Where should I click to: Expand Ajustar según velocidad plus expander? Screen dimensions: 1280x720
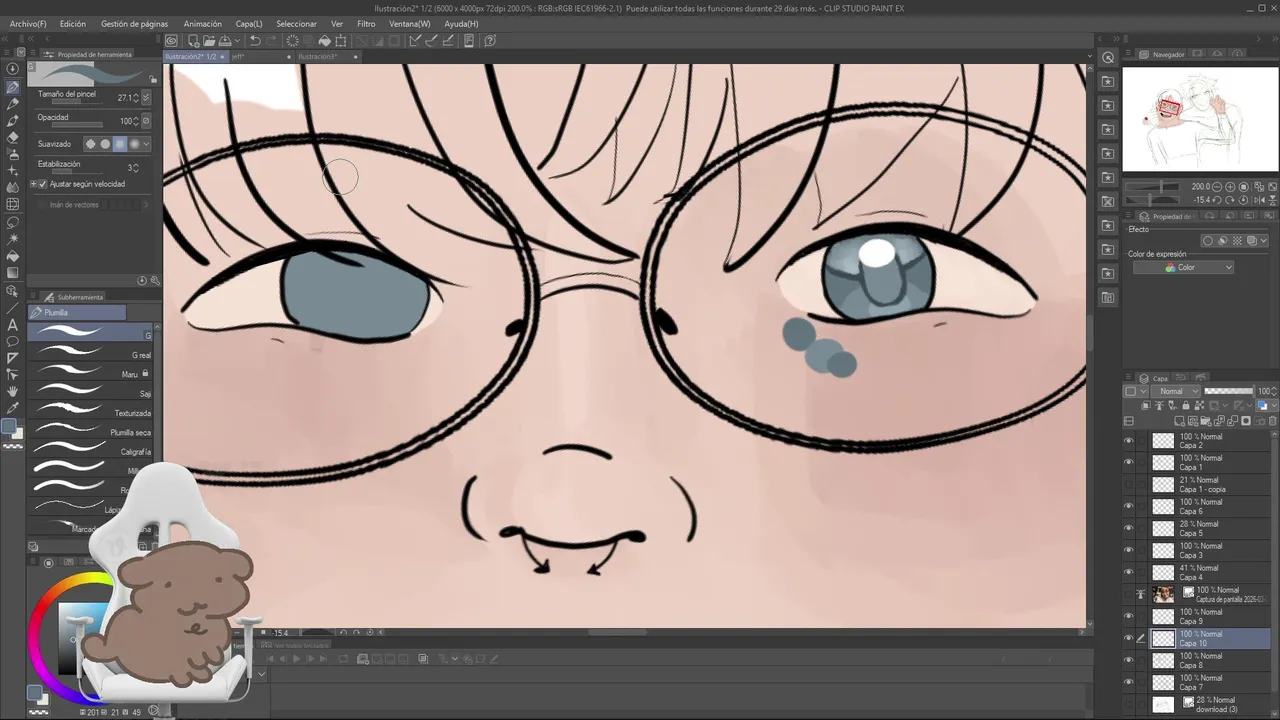pos(33,184)
